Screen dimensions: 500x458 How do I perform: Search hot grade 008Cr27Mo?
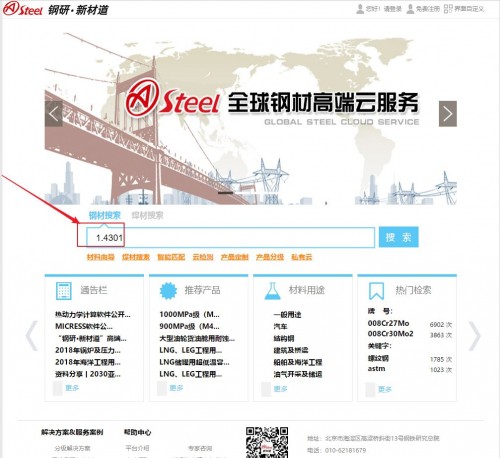(388, 323)
